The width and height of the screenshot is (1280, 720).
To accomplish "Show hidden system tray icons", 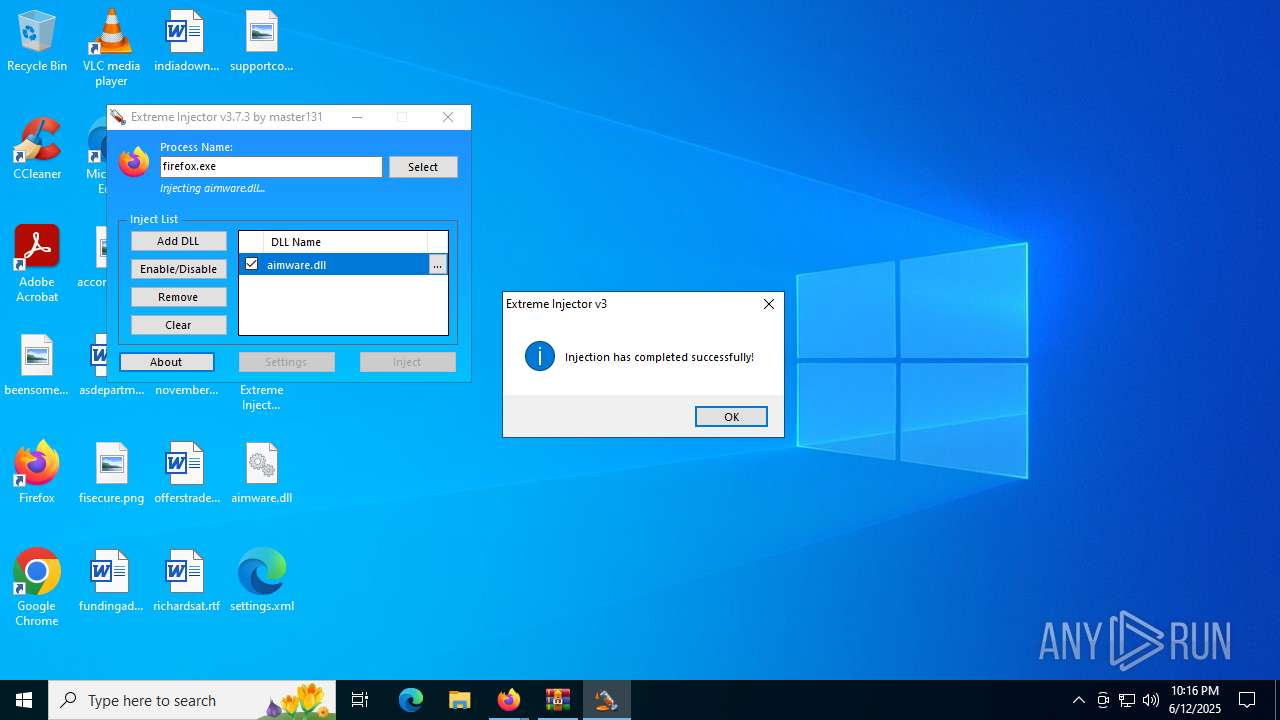I will pos(1078,700).
